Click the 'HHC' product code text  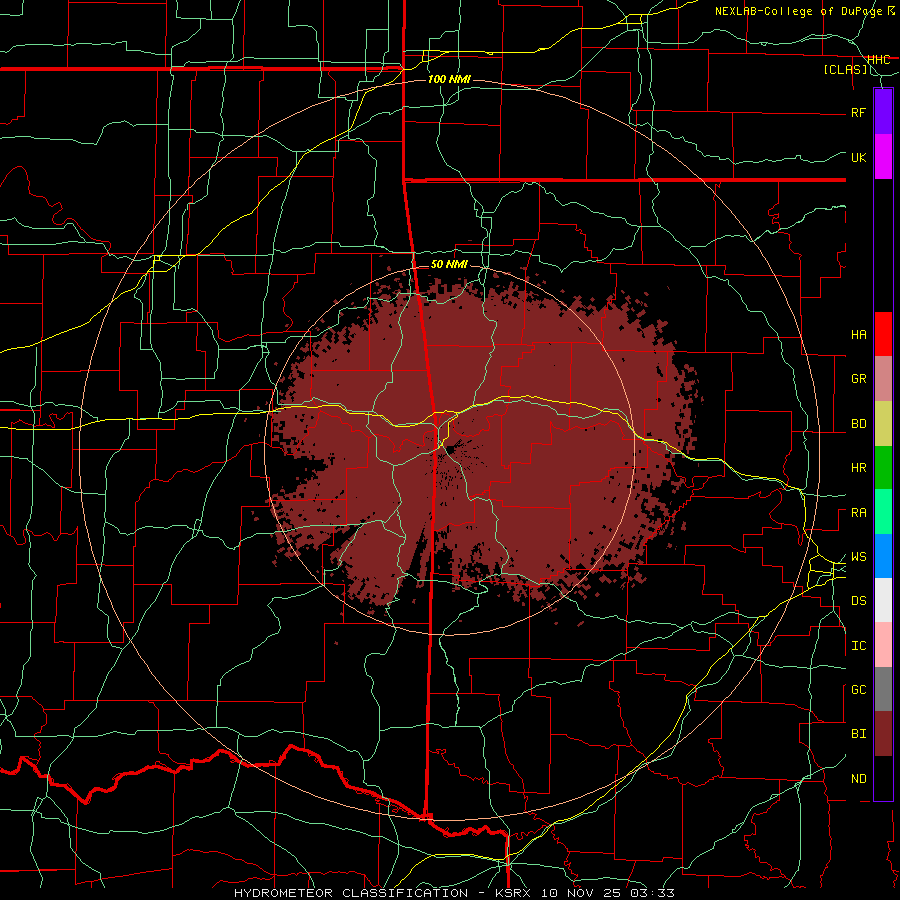[879, 60]
